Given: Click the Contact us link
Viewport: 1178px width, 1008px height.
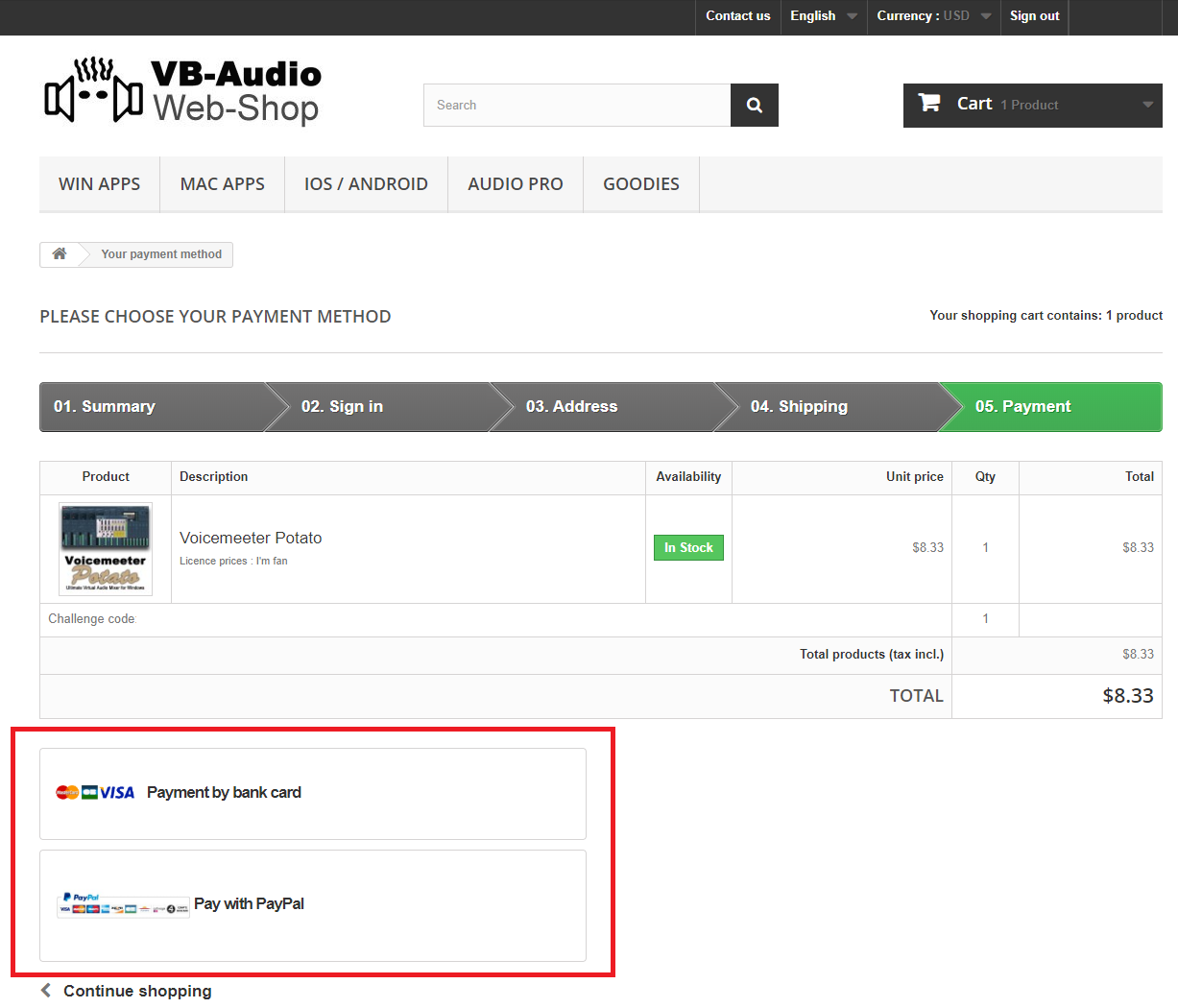Looking at the screenshot, I should point(738,16).
